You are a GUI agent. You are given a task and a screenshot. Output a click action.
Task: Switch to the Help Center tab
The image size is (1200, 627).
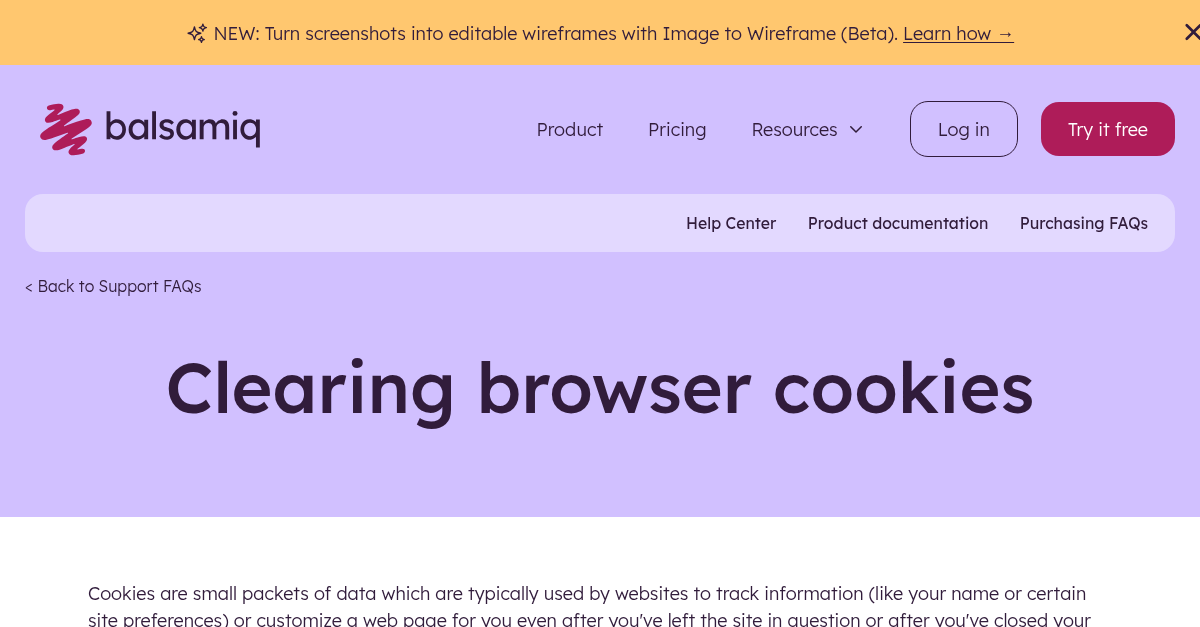click(x=731, y=223)
